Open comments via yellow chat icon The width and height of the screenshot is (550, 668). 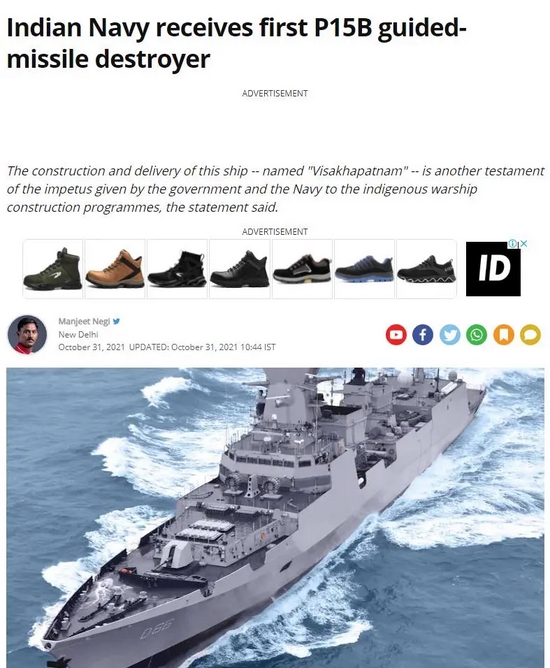click(x=530, y=334)
